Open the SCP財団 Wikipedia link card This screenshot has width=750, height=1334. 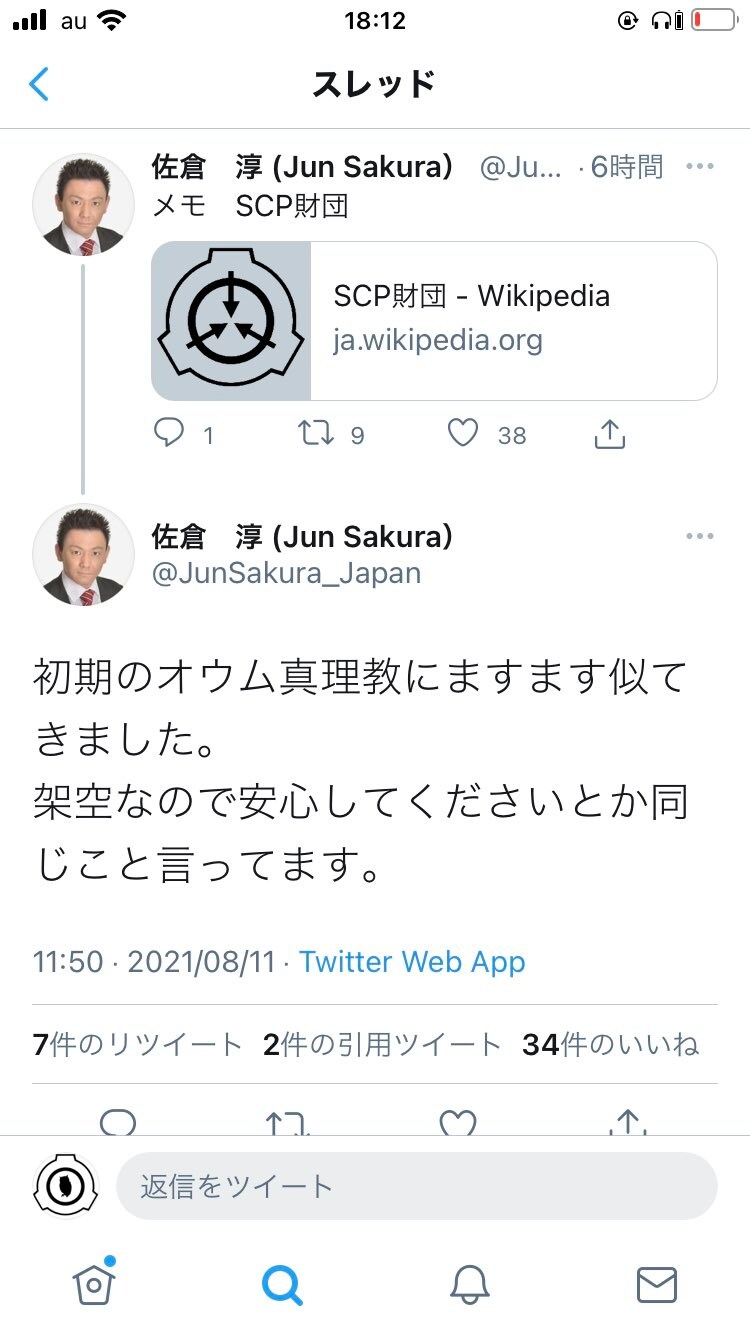[x=434, y=321]
